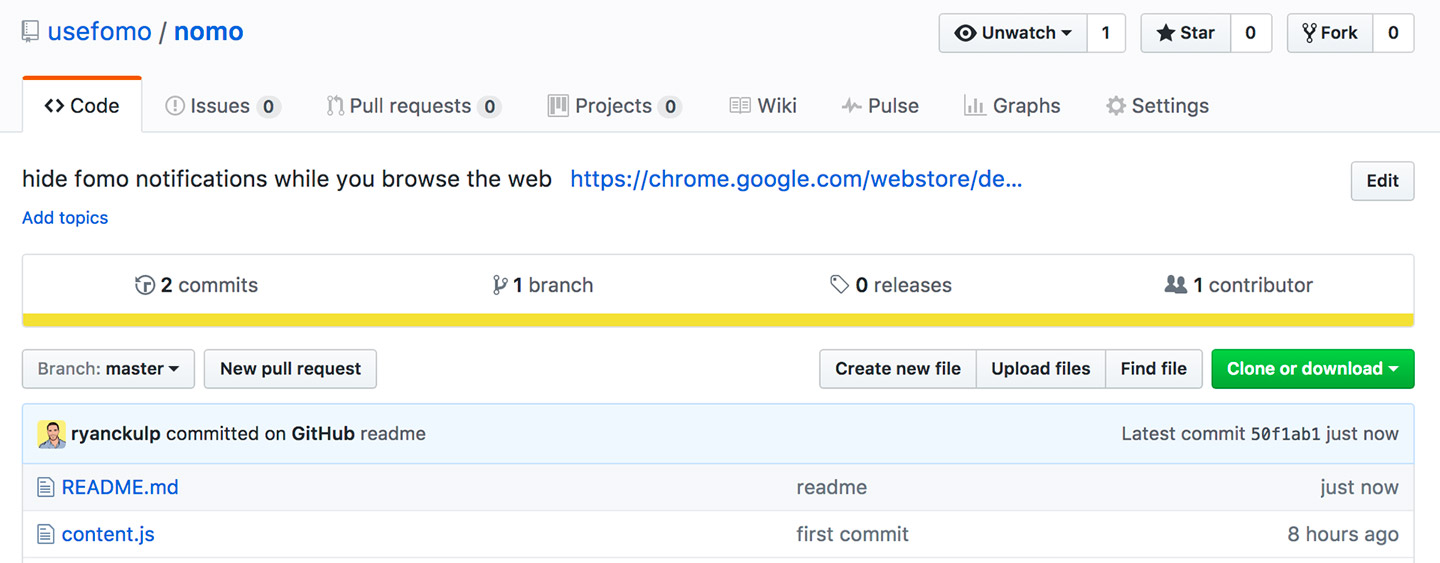Click the Issues counter badge showing 0
Screen dimensions: 1440x563
click(x=268, y=107)
